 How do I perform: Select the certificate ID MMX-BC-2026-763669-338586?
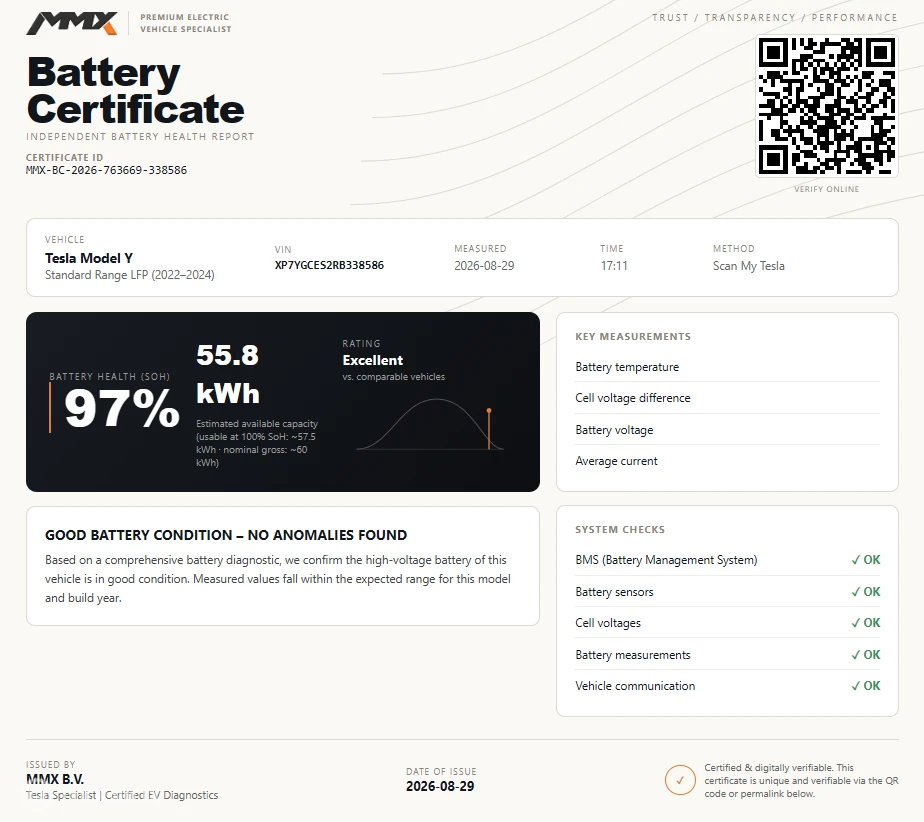pyautogui.click(x=106, y=170)
